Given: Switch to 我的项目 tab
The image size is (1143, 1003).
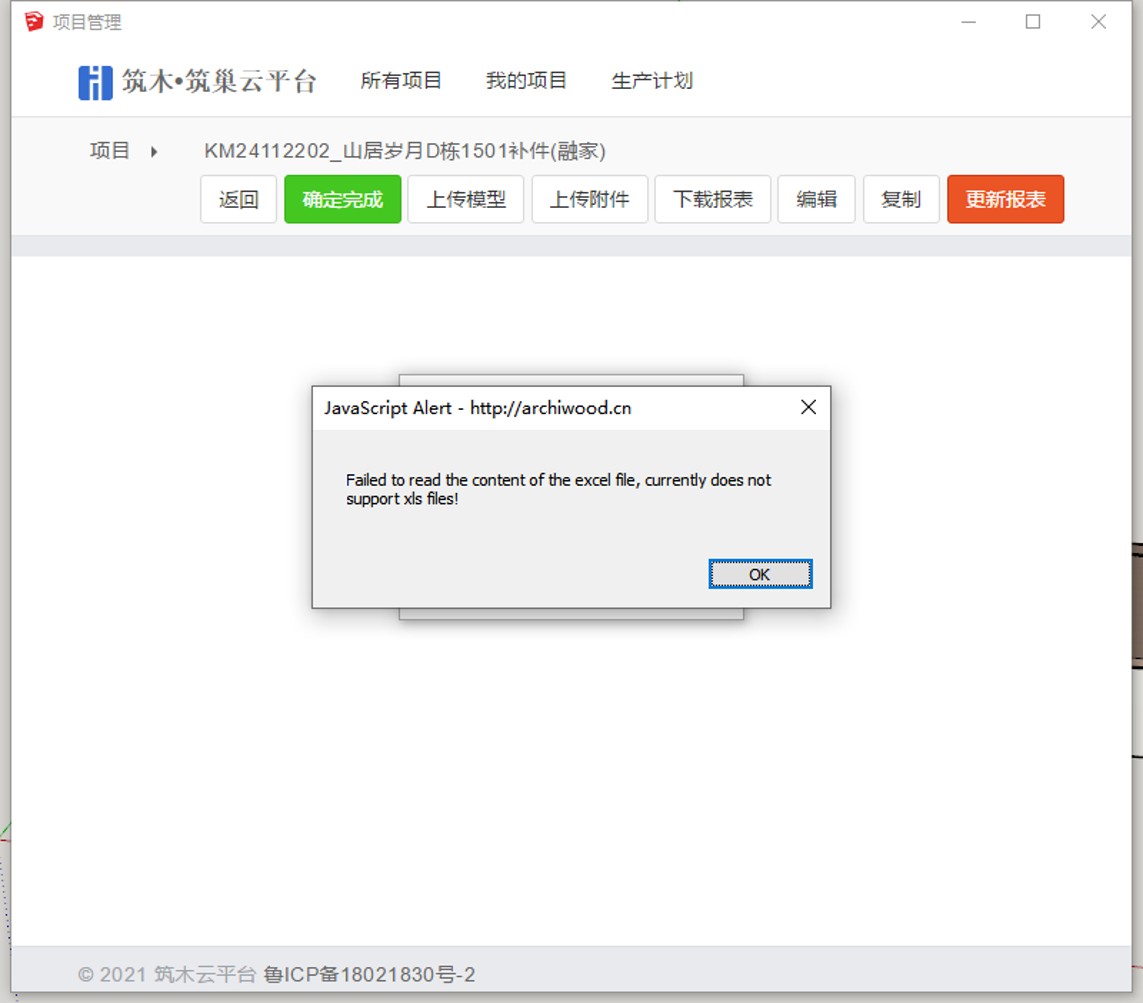Looking at the screenshot, I should coord(527,81).
